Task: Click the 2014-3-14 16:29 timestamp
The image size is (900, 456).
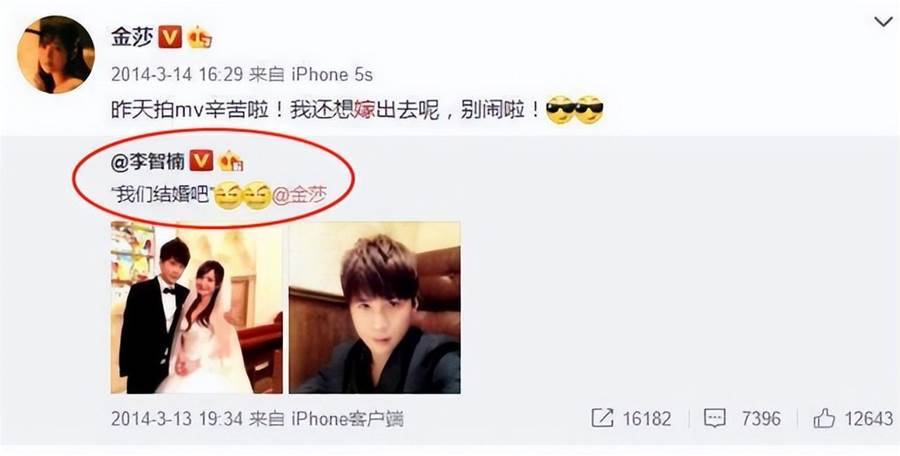Action: [177, 74]
